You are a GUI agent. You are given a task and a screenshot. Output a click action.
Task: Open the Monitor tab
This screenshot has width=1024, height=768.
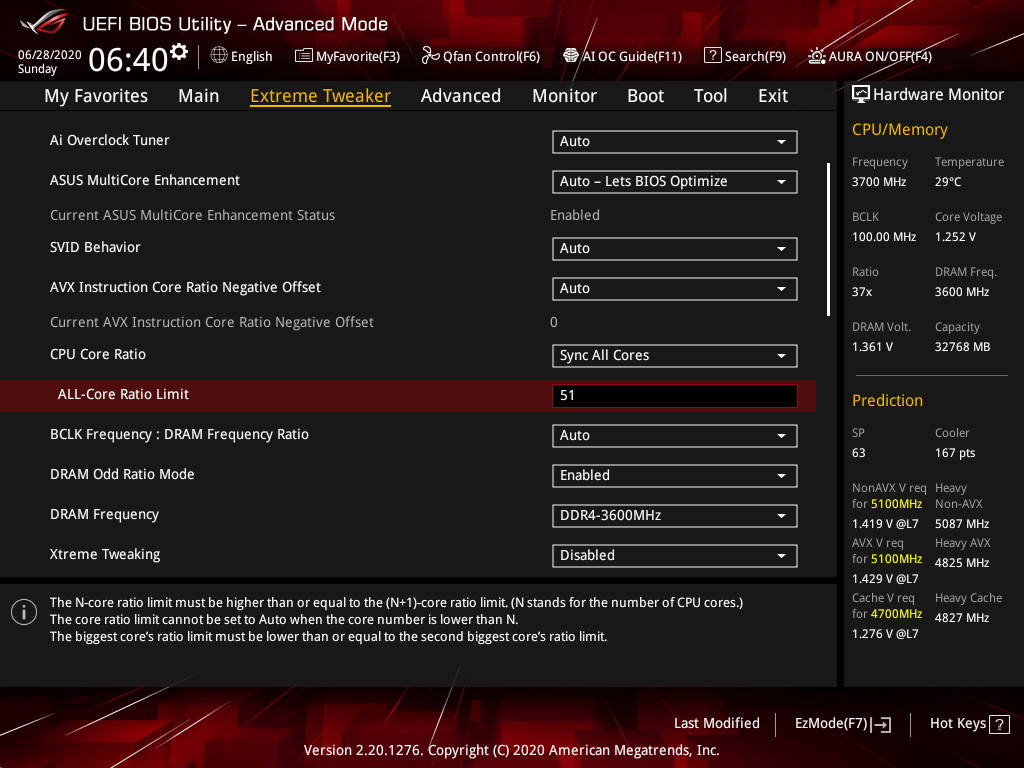click(564, 96)
